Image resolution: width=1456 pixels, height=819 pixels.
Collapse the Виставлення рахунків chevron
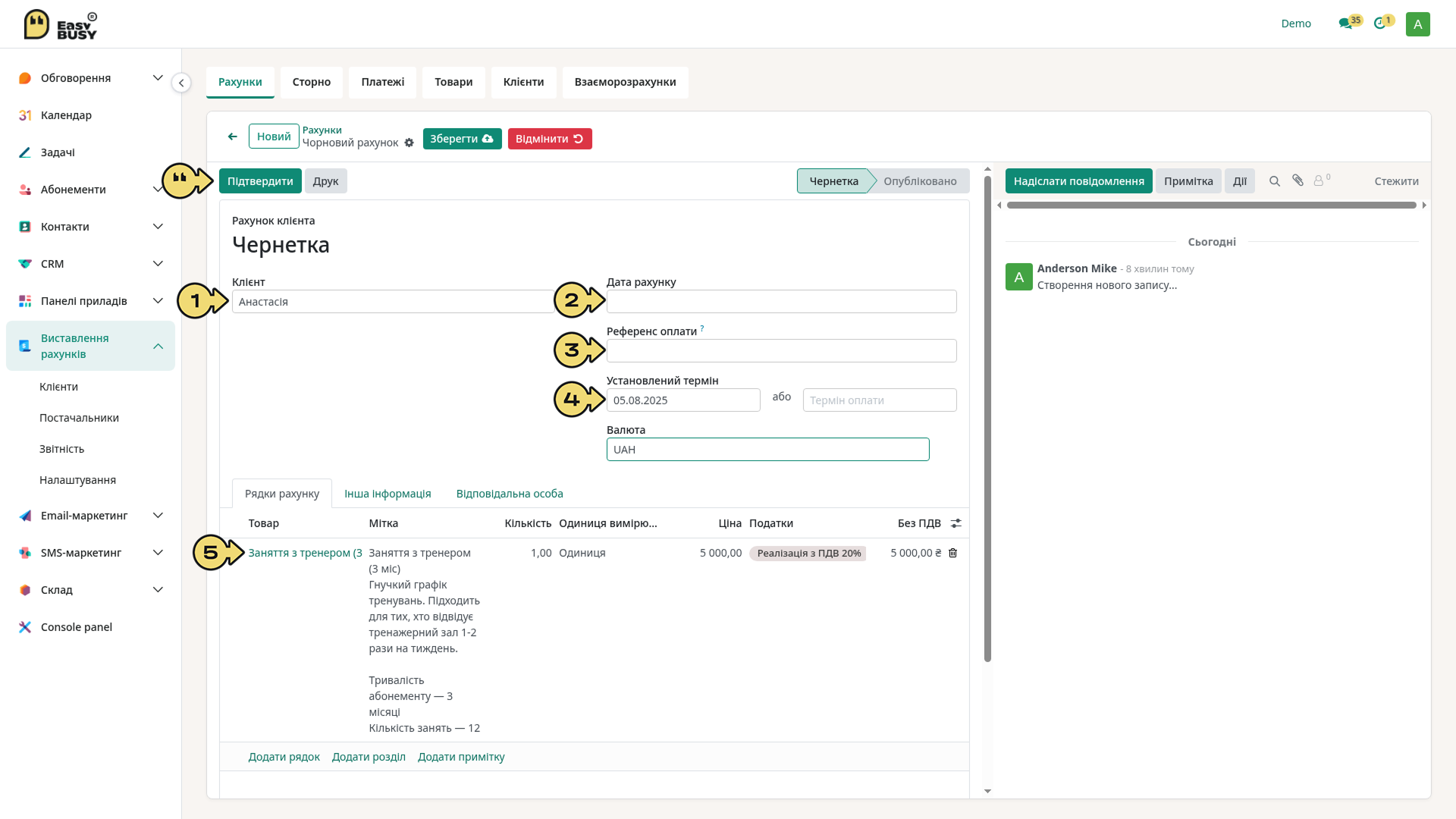tap(158, 347)
